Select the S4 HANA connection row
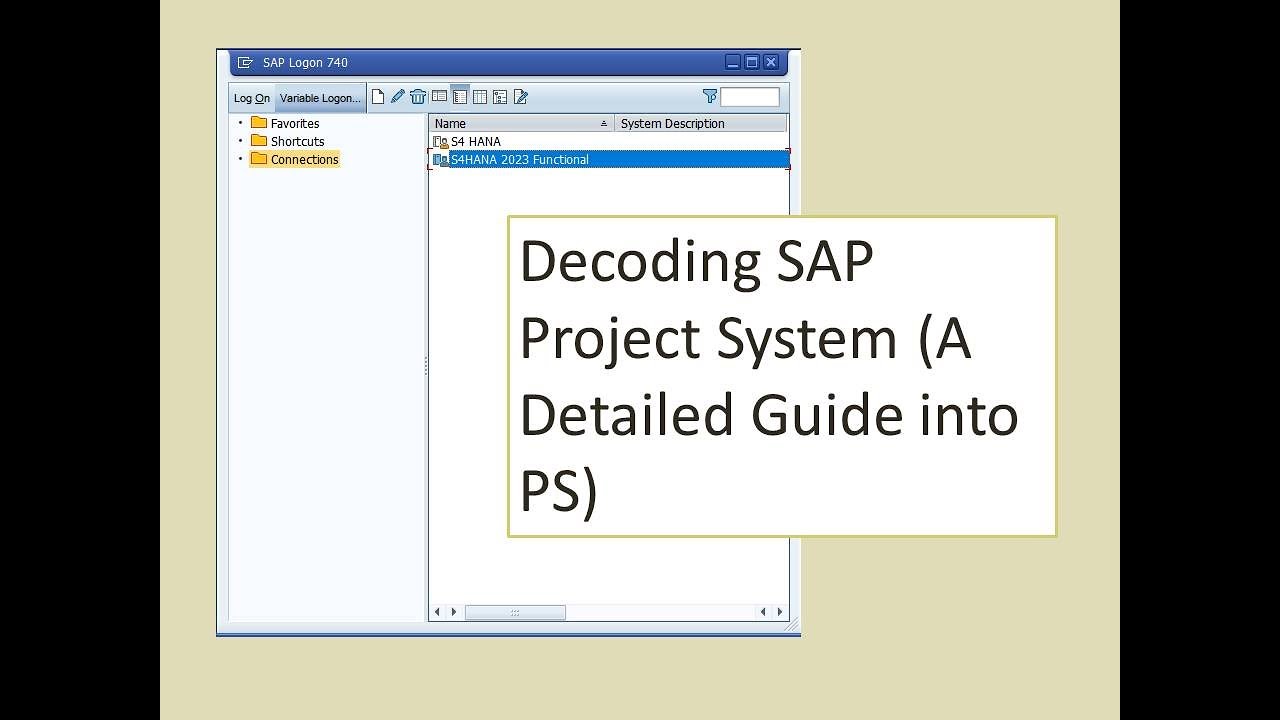Viewport: 1280px width, 720px height. [609, 141]
